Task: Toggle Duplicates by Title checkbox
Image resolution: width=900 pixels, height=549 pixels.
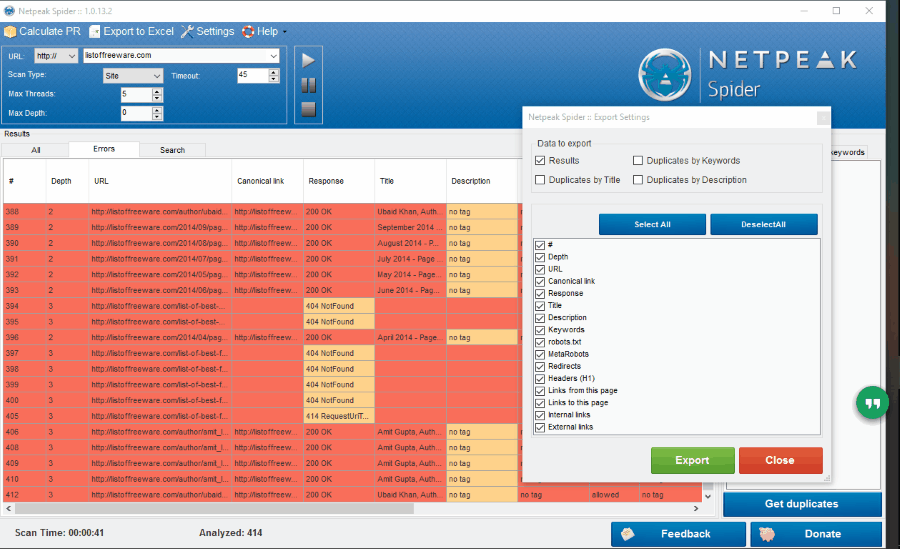Action: point(540,180)
